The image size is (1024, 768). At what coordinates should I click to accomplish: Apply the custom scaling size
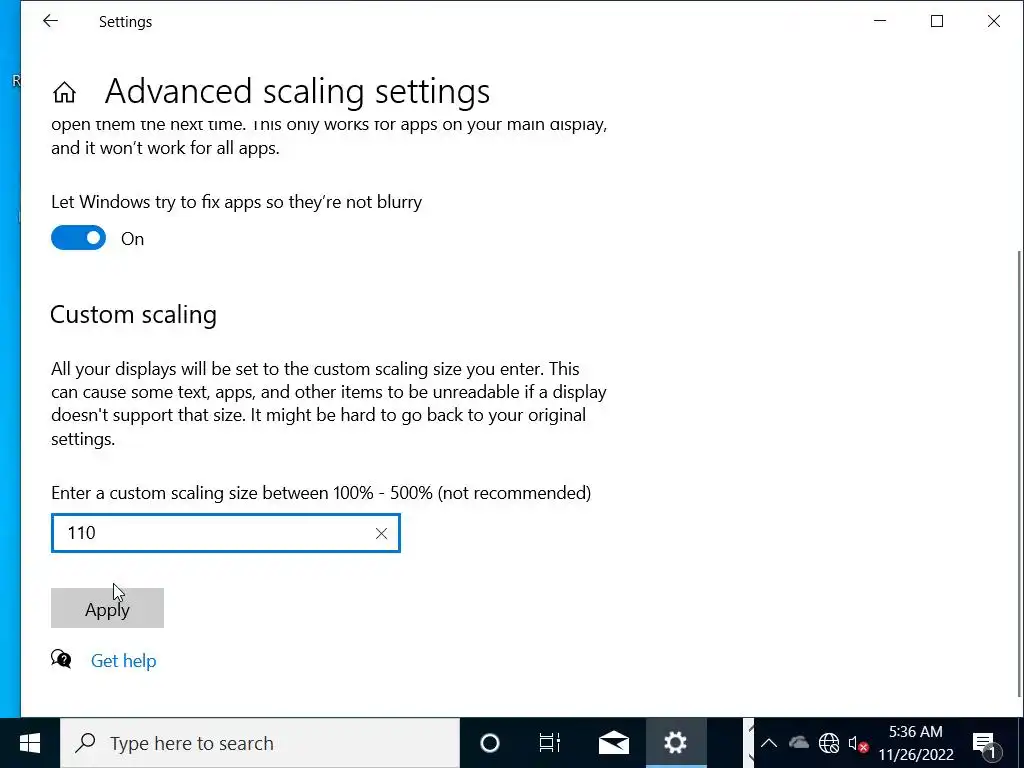[107, 608]
